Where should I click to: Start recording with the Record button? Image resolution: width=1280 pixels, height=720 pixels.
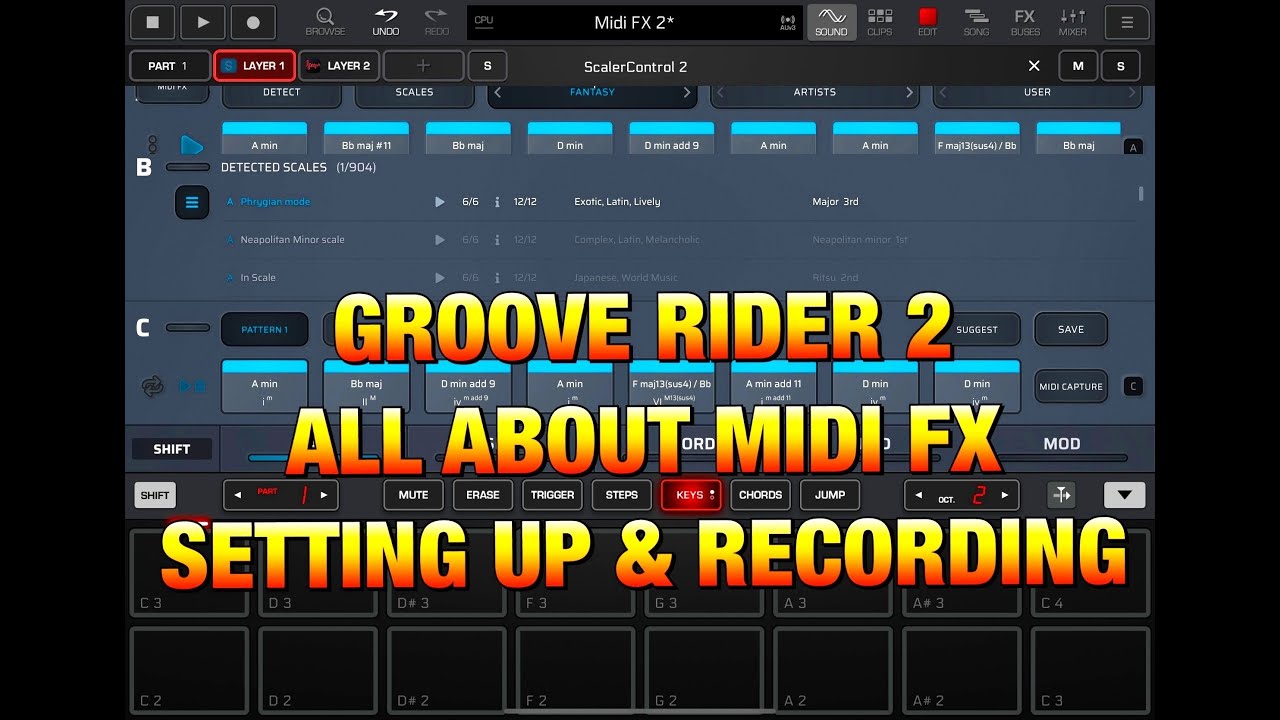coord(253,21)
